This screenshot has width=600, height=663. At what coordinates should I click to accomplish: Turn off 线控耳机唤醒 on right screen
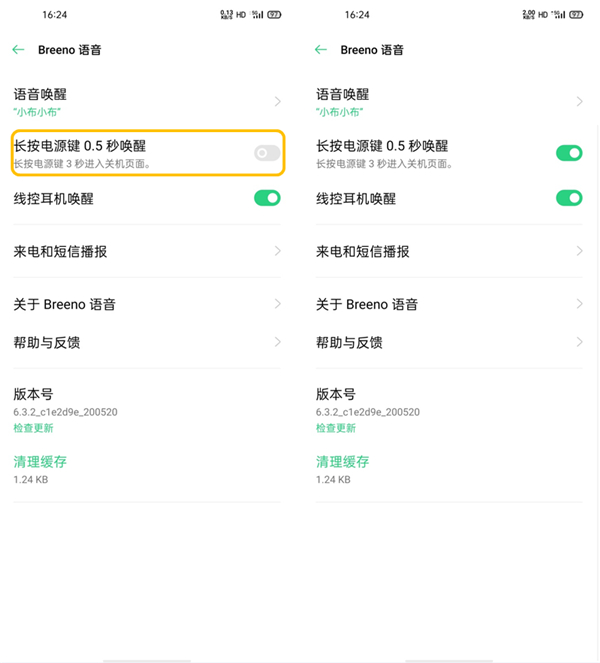tap(568, 198)
